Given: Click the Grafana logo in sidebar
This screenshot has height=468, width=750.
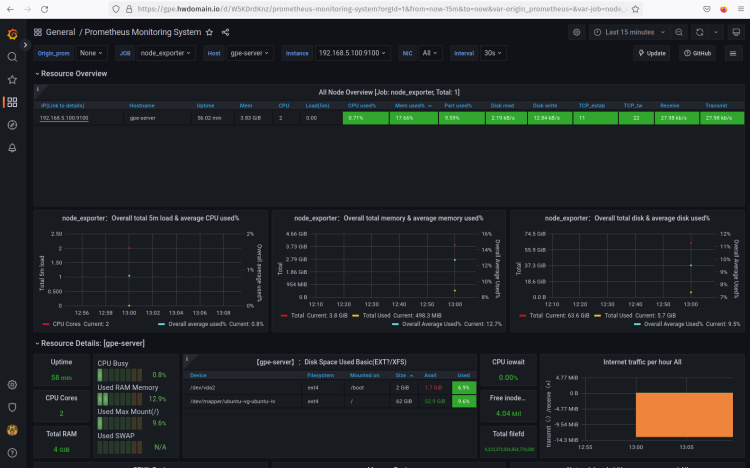Looking at the screenshot, I should pos(11,33).
